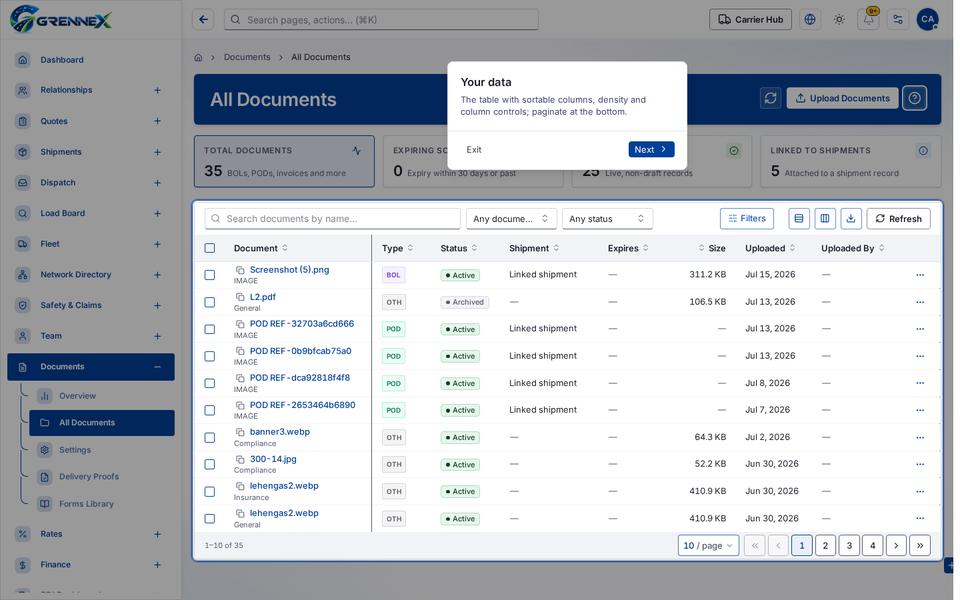The width and height of the screenshot is (960, 600).
Task: Check the L2.pdf row checkbox
Action: [x=210, y=302]
